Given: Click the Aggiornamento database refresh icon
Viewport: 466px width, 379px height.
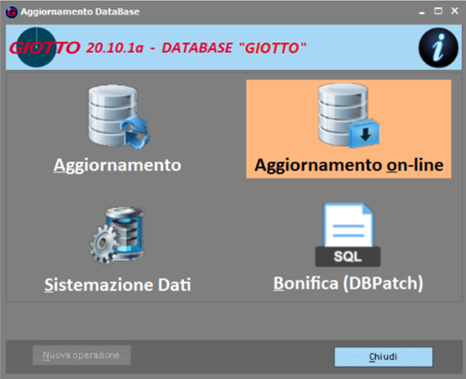Looking at the screenshot, I should click(119, 116).
